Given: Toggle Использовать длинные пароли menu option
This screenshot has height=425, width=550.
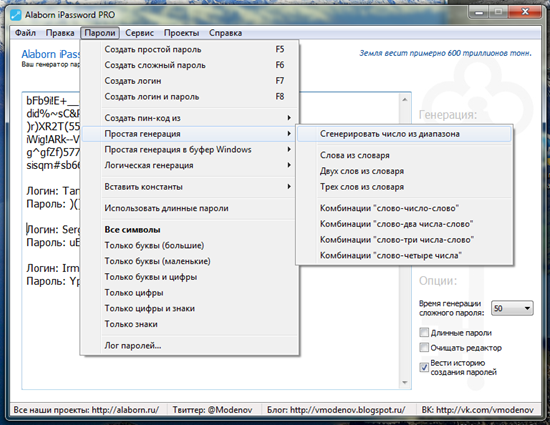Looking at the screenshot, I should click(190, 208).
